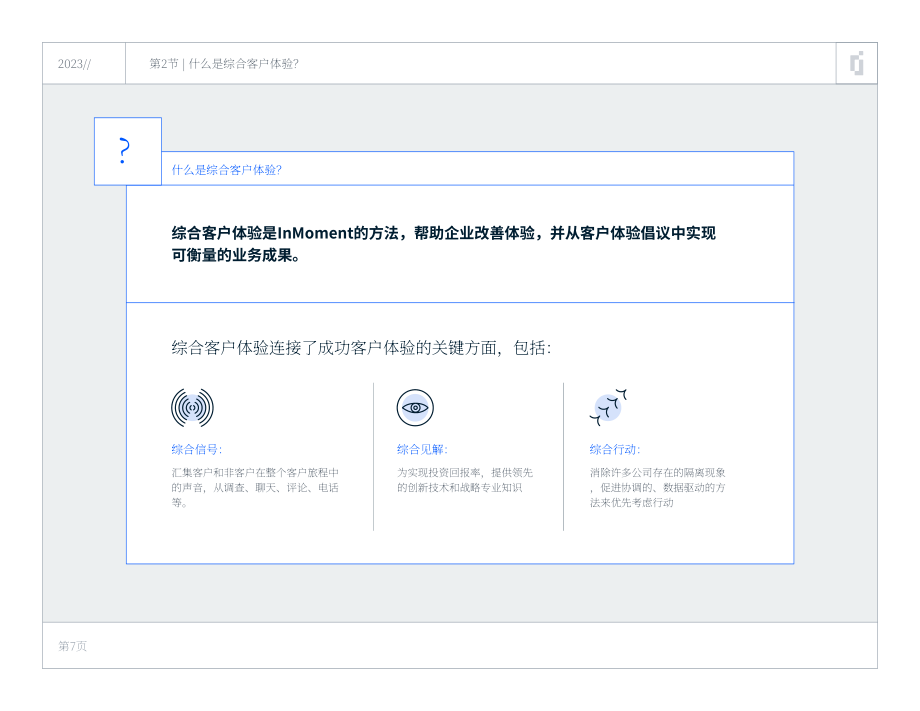The image size is (920, 711).
Task: Select the 综合信号 heading
Action: point(197,449)
